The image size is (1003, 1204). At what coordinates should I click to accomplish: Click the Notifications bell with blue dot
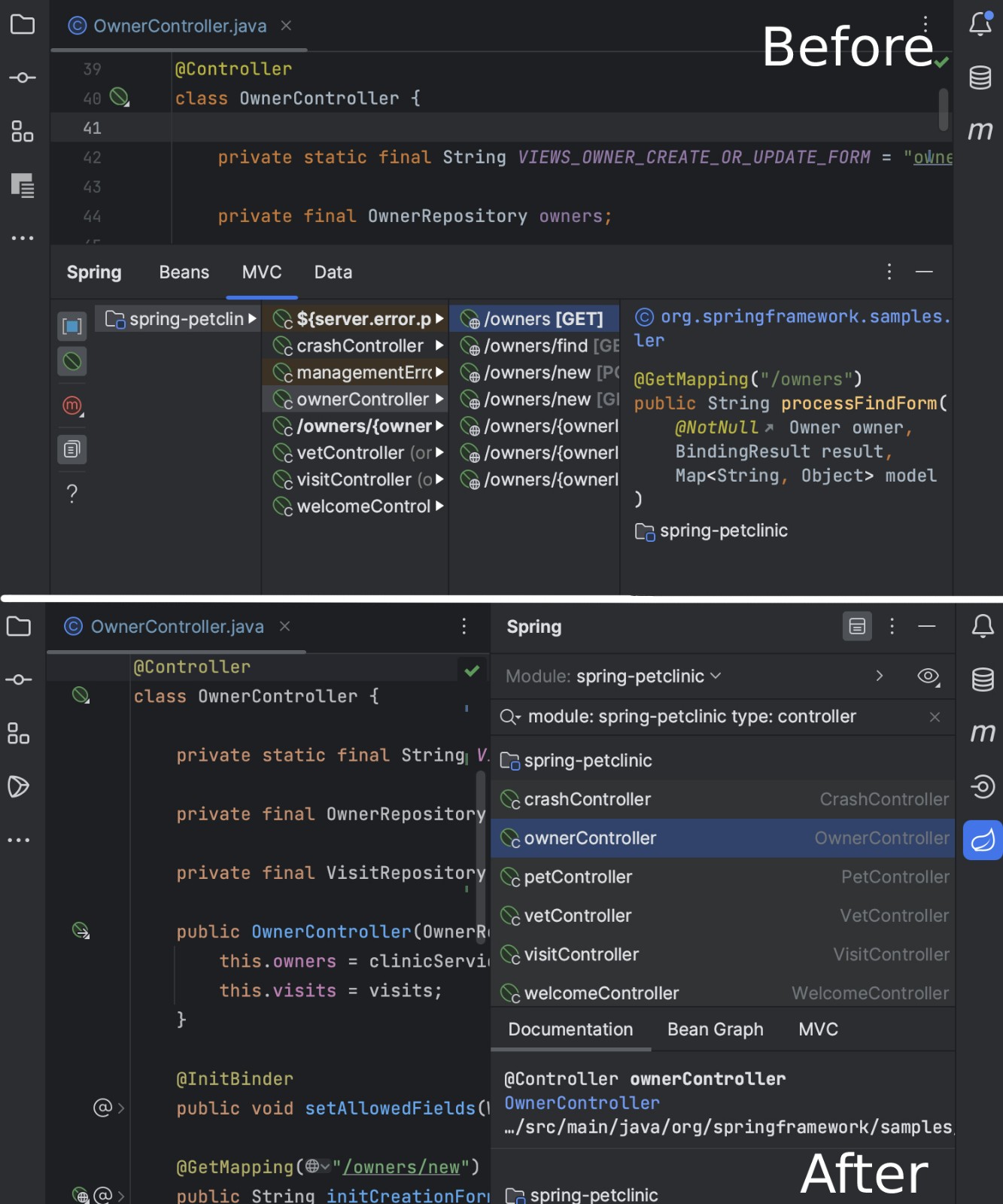980,24
